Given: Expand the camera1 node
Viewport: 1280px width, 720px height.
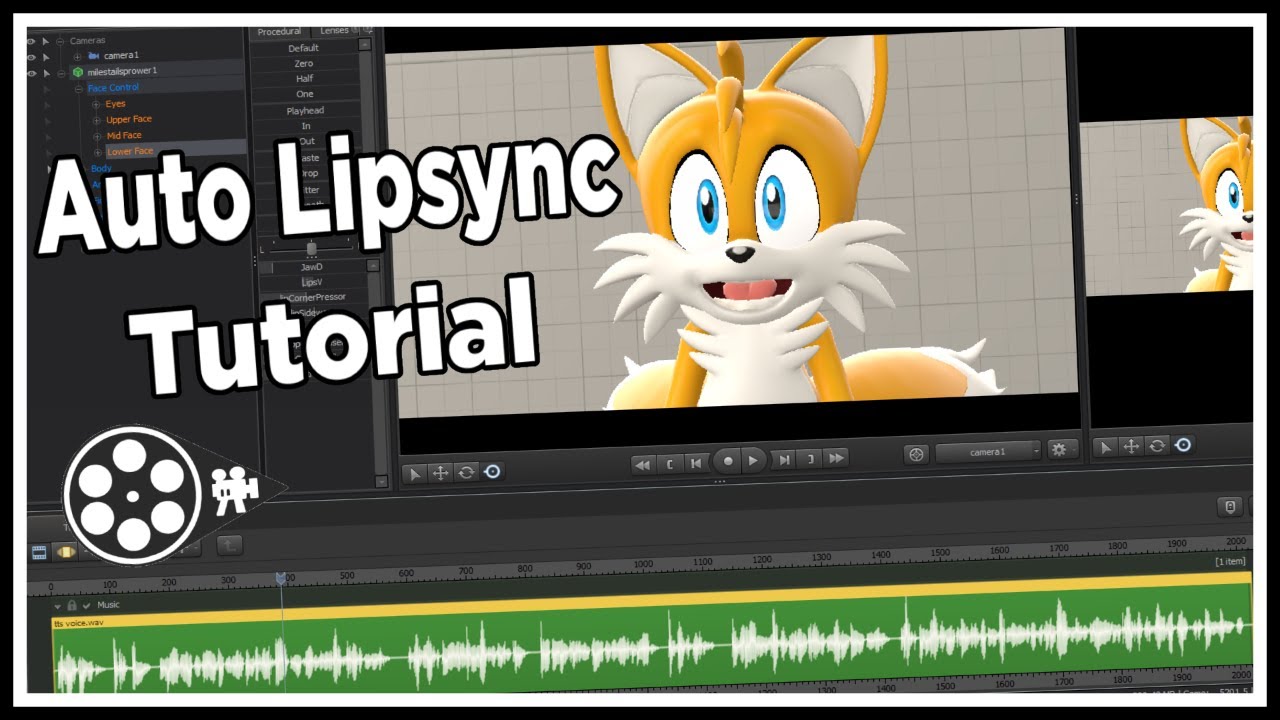Looking at the screenshot, I should [x=78, y=56].
